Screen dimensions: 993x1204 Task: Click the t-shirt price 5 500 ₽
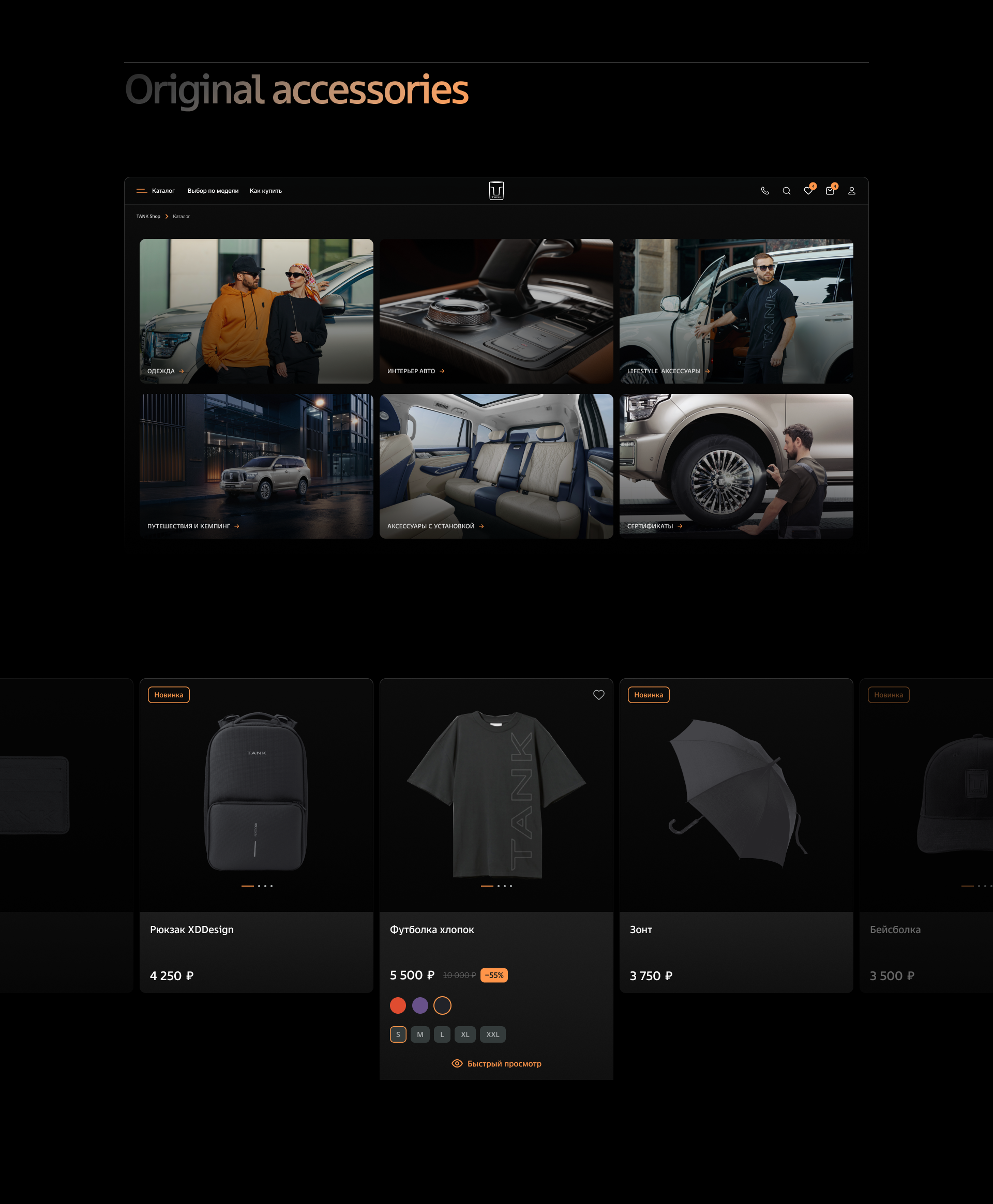pos(412,976)
